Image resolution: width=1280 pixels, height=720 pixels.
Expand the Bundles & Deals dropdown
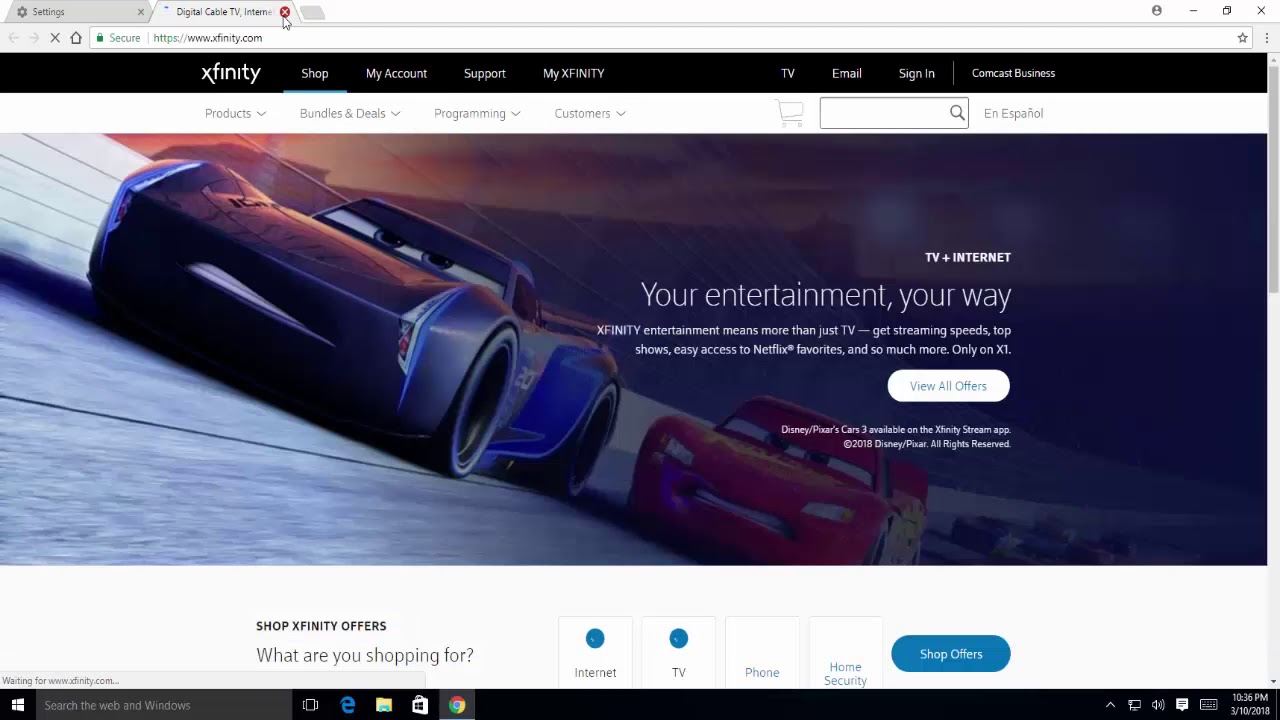[350, 113]
